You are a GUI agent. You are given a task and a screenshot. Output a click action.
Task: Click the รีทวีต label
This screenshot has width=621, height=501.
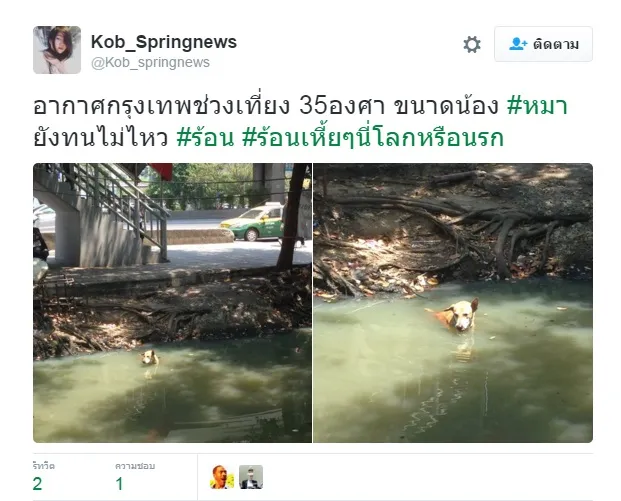pyautogui.click(x=44, y=466)
